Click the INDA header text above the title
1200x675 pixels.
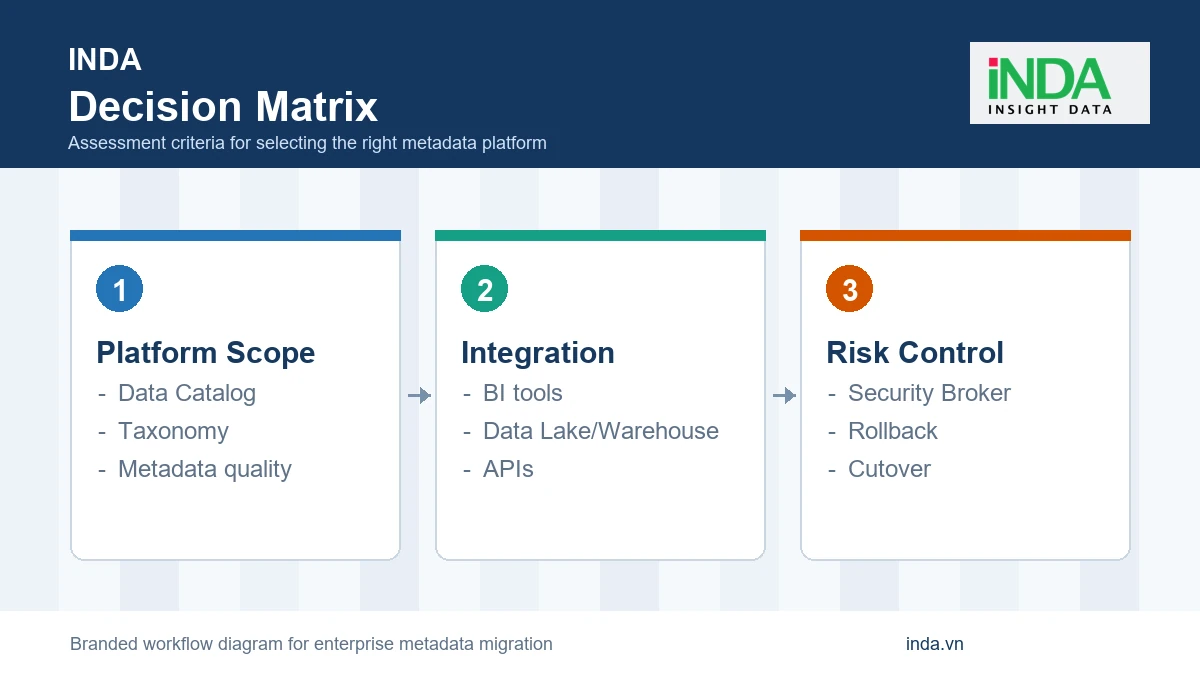click(x=105, y=60)
